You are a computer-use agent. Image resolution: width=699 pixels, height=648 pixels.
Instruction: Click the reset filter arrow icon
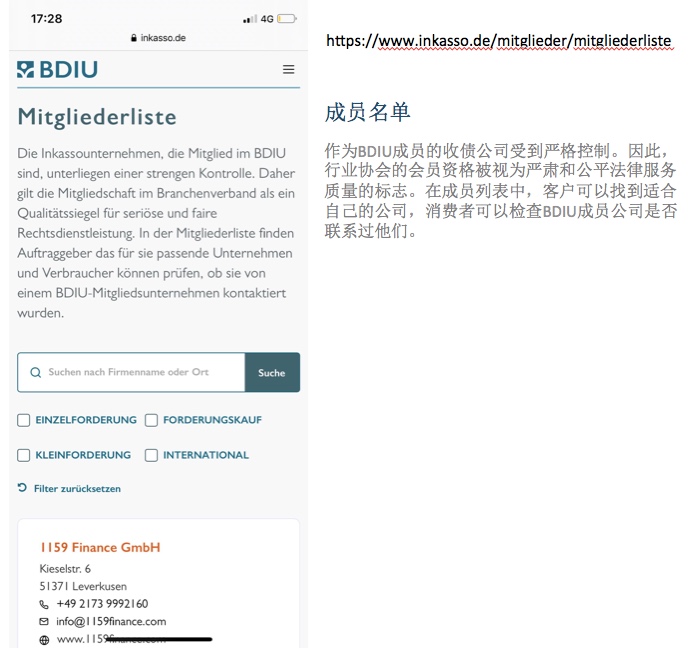(x=22, y=488)
